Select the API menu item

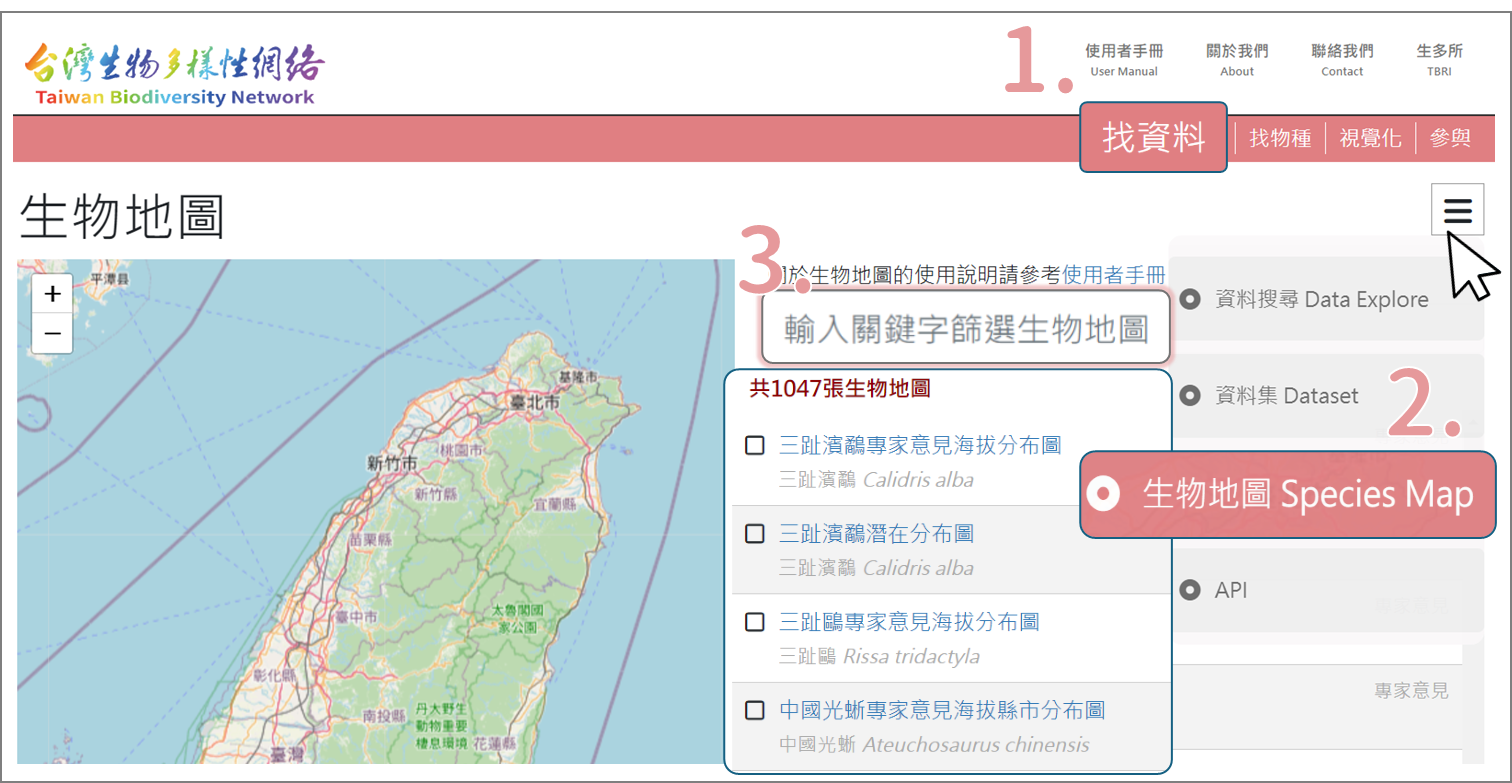coord(1230,591)
